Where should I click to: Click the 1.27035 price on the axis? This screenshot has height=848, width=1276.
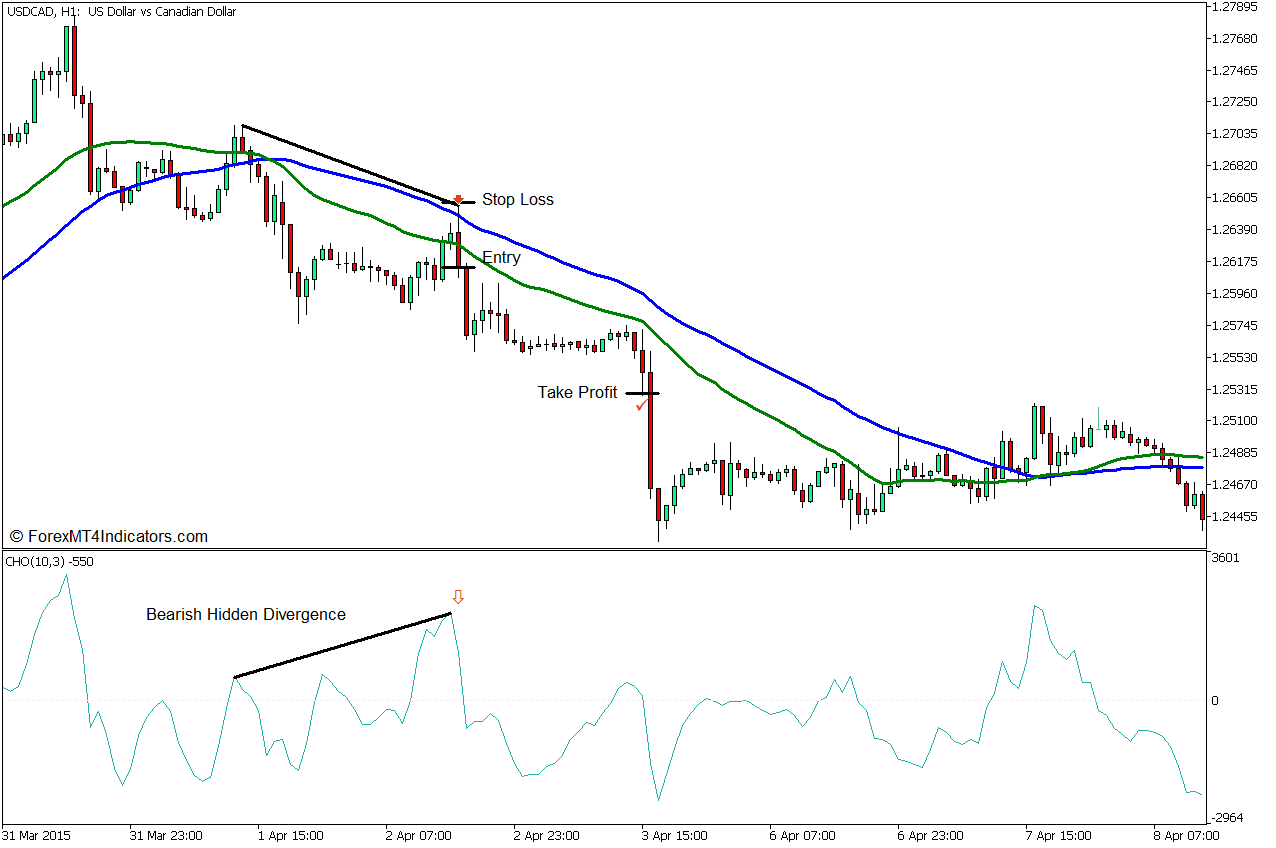point(1233,133)
